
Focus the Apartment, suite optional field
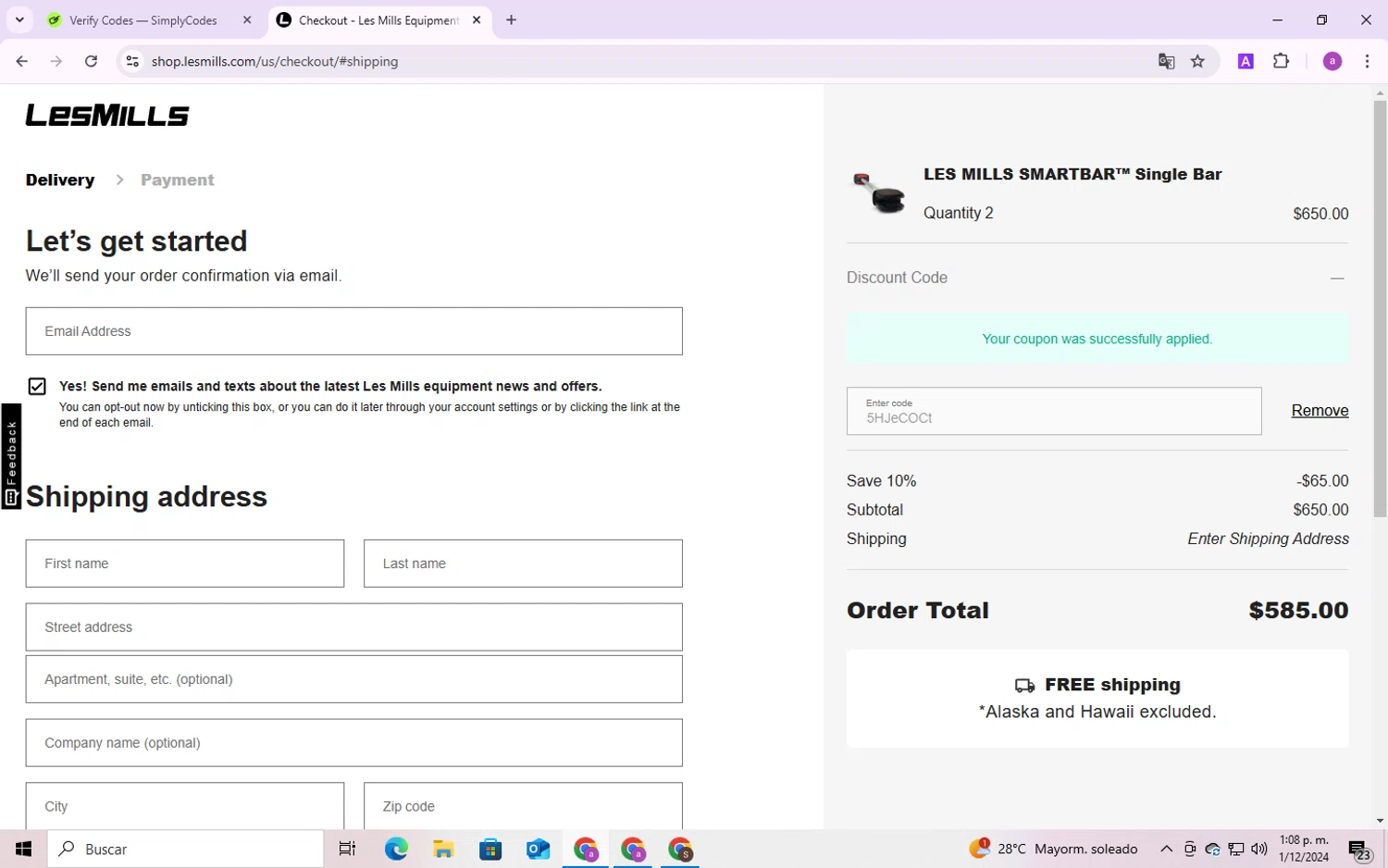click(353, 679)
